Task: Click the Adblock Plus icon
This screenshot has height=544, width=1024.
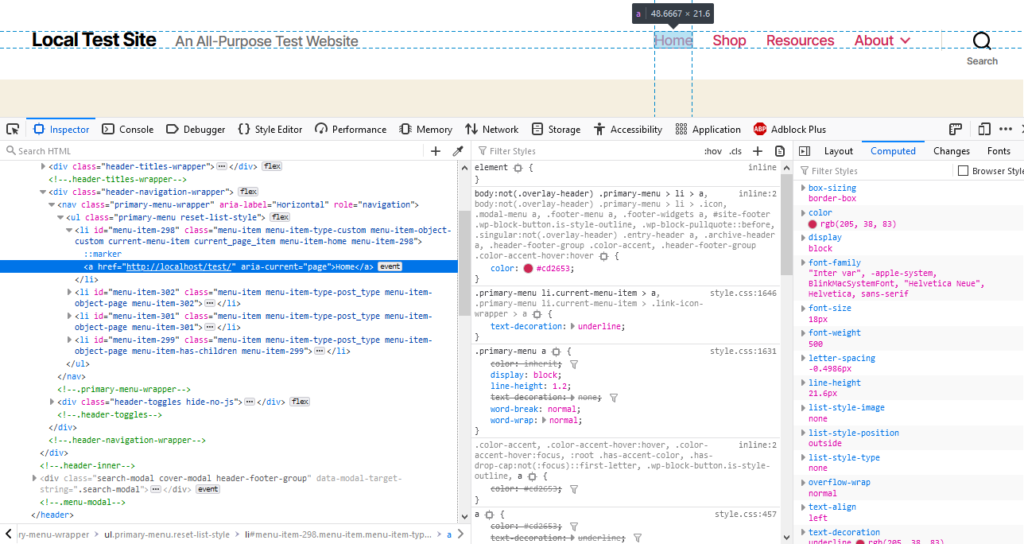Action: coord(760,129)
